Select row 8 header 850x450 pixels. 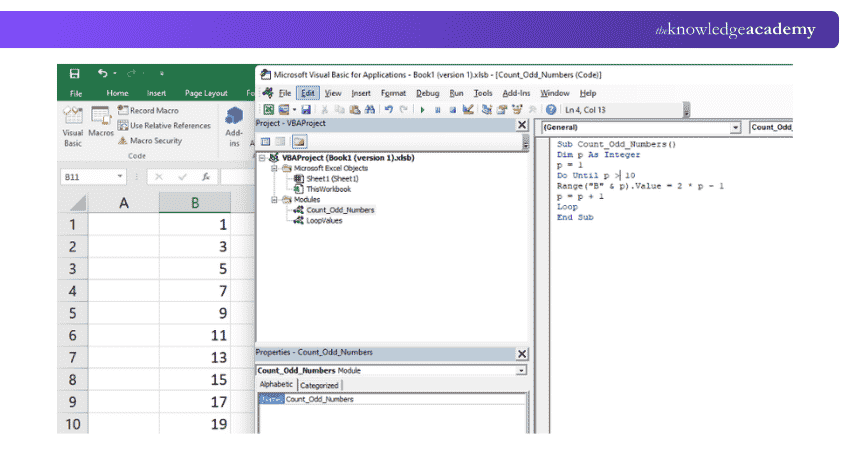[73, 380]
